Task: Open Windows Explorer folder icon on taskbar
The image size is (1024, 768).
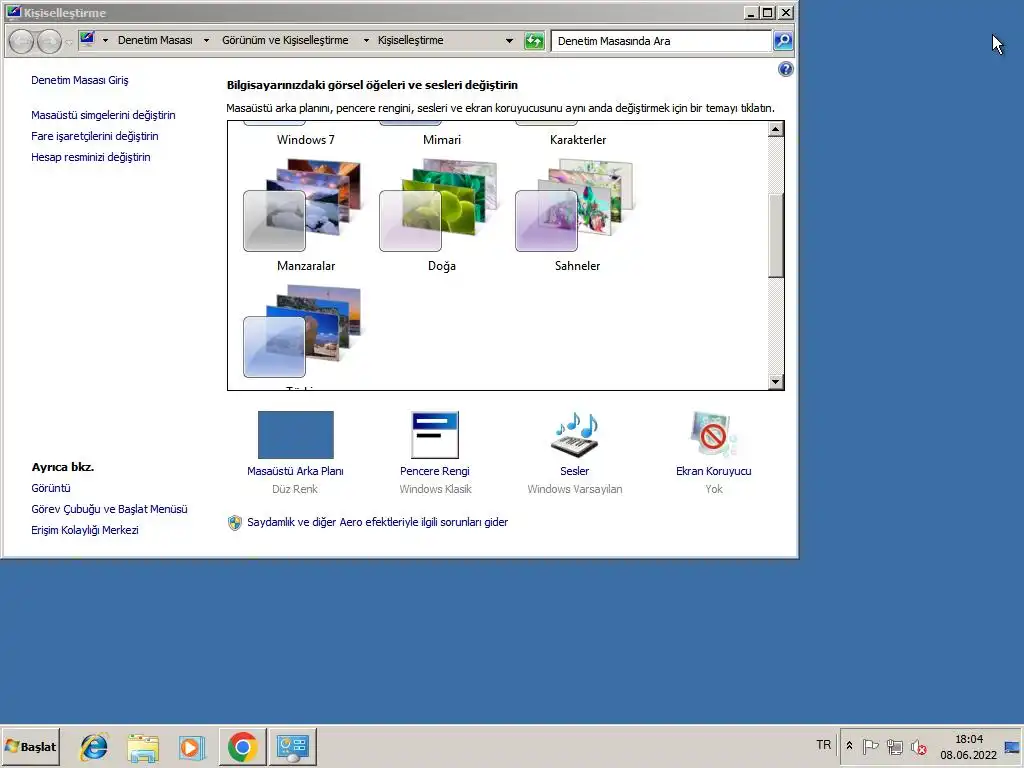Action: tap(143, 748)
